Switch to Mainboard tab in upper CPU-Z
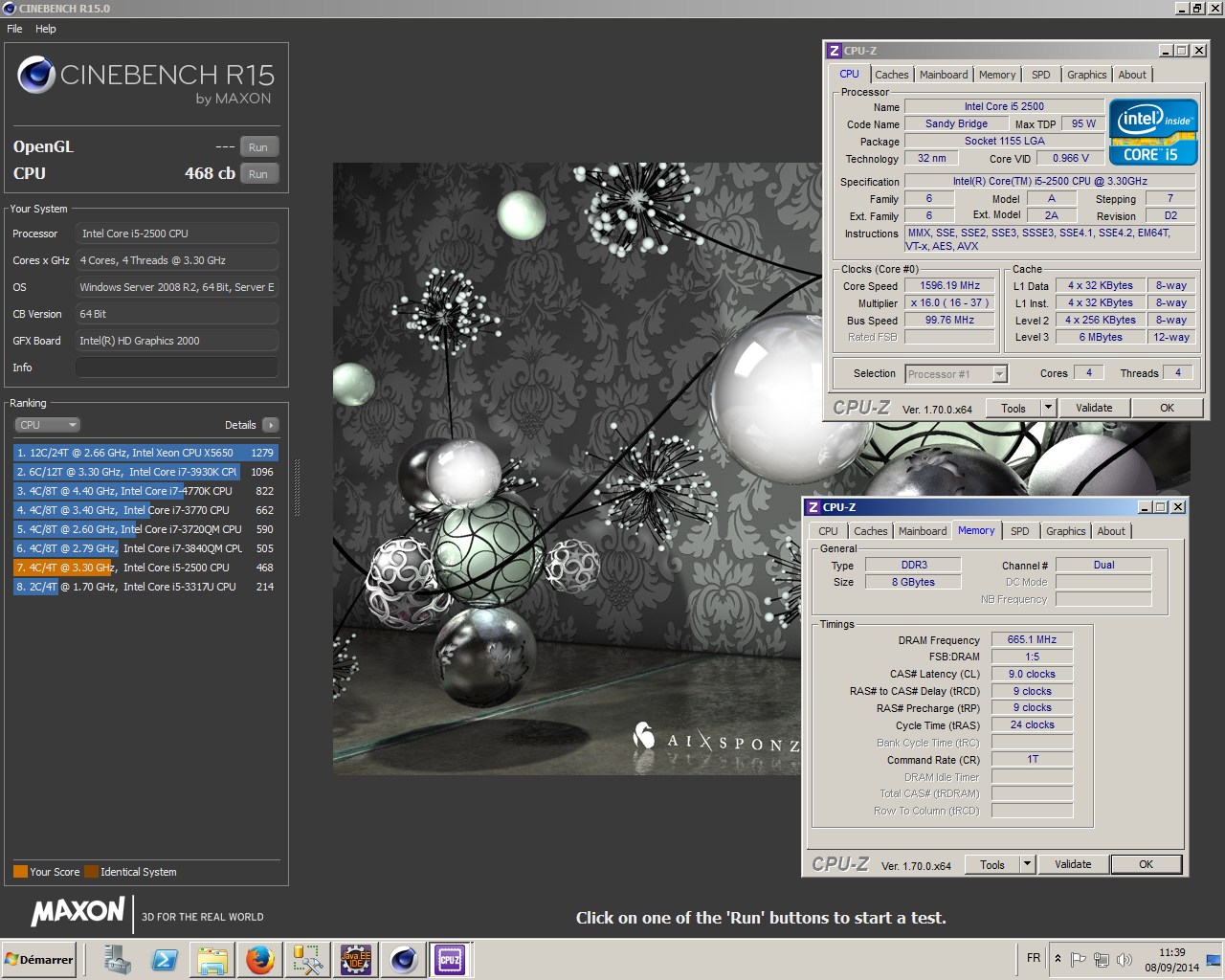The height and width of the screenshot is (980, 1225). click(x=944, y=75)
